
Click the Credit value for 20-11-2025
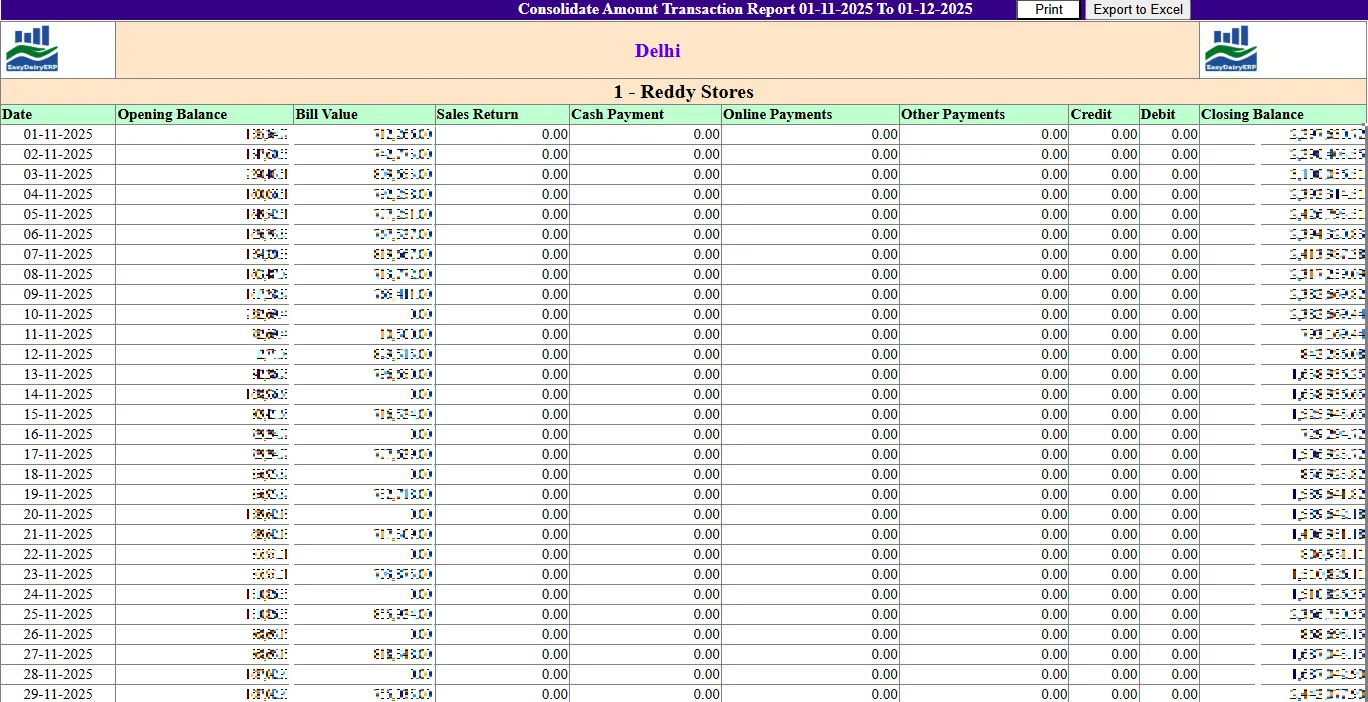tap(1124, 514)
